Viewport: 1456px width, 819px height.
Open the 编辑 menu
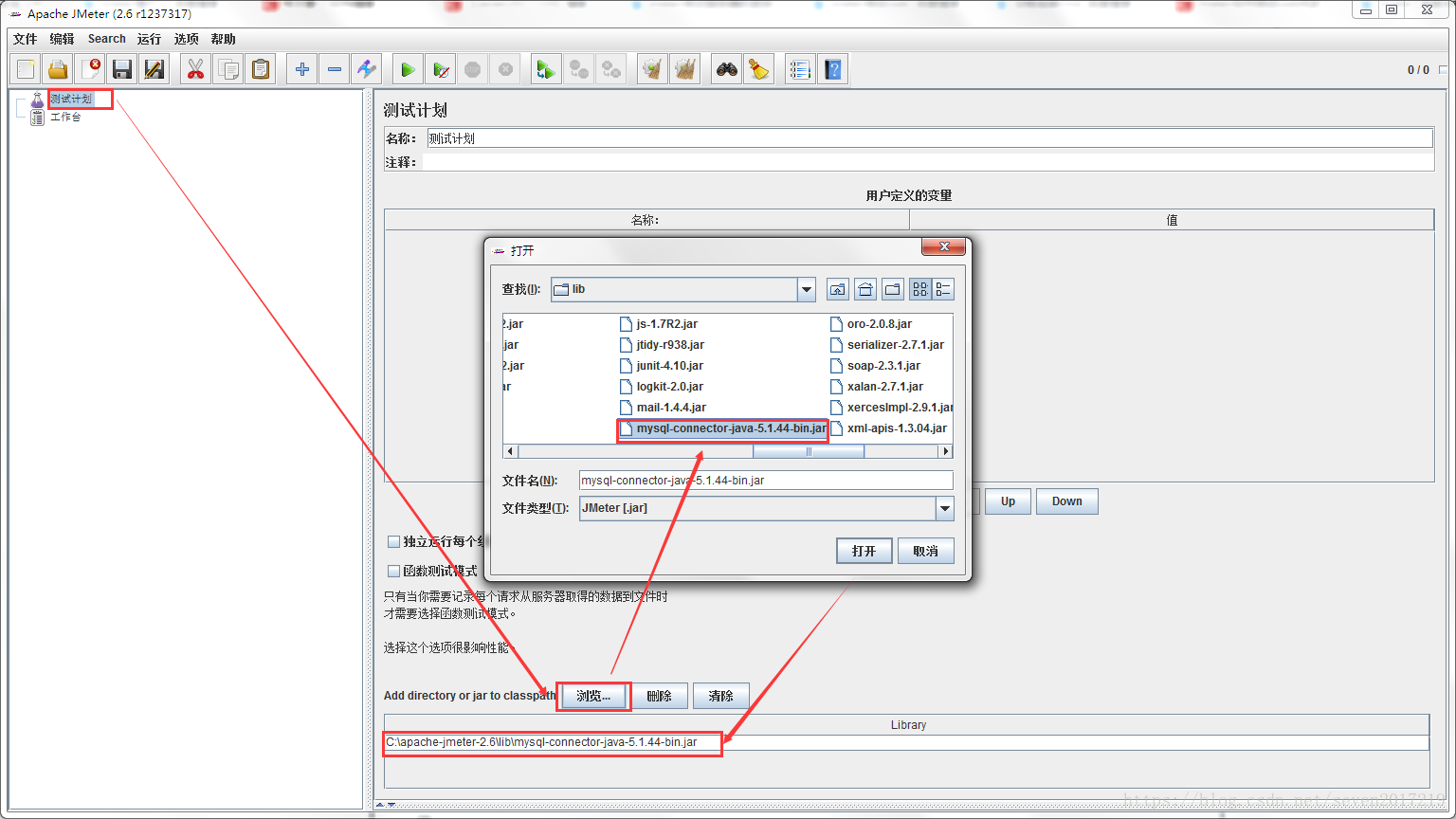point(62,39)
